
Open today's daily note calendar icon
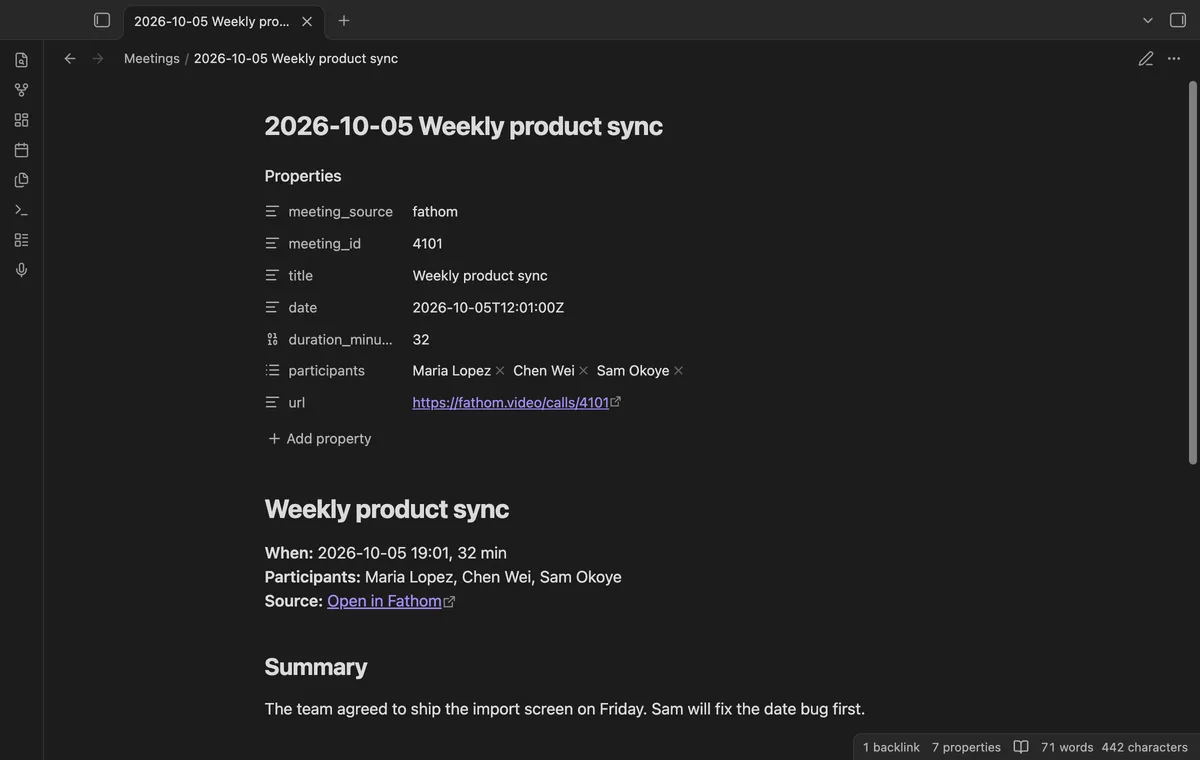click(x=22, y=150)
